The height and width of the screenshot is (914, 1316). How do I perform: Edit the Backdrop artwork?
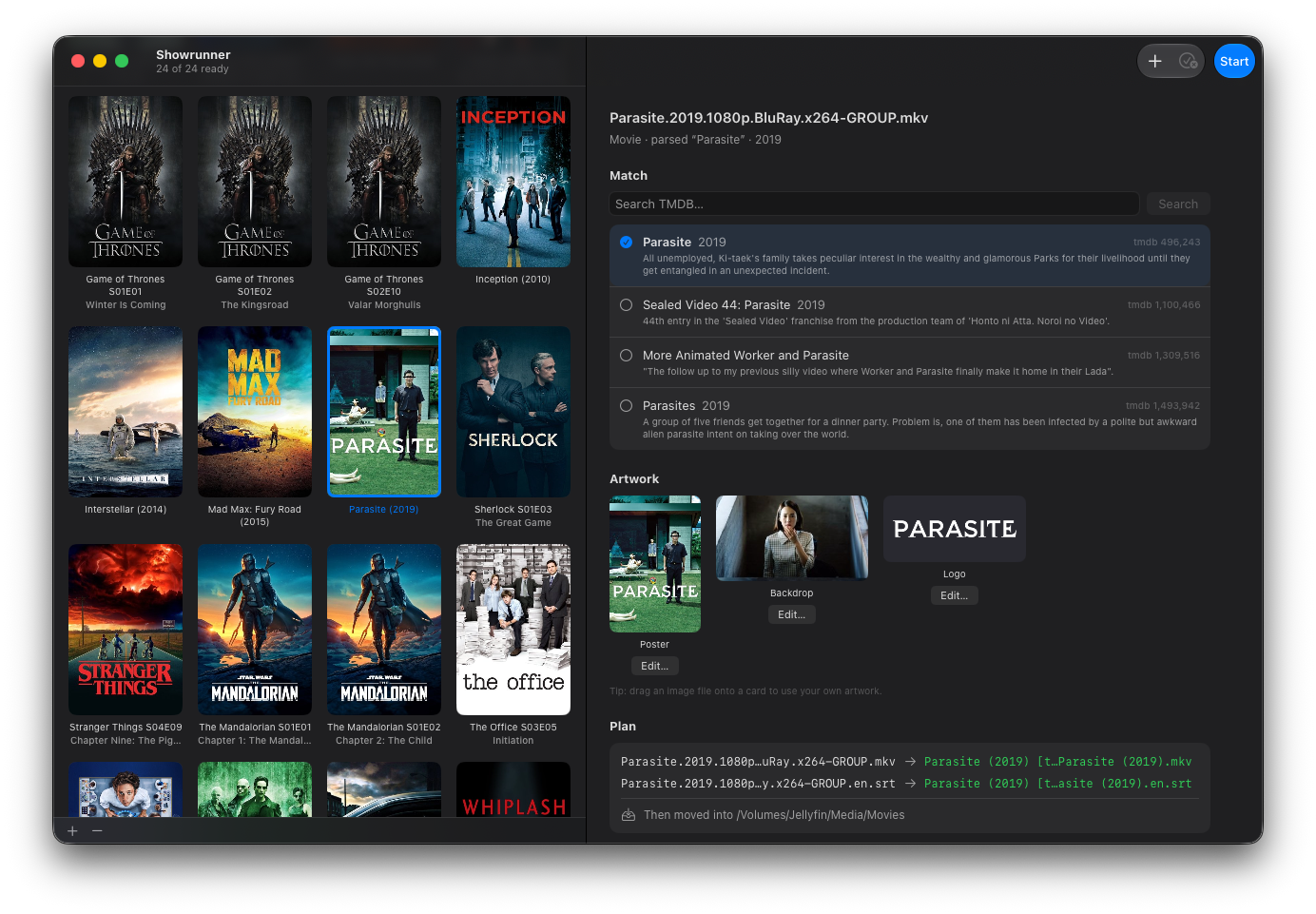(791, 614)
